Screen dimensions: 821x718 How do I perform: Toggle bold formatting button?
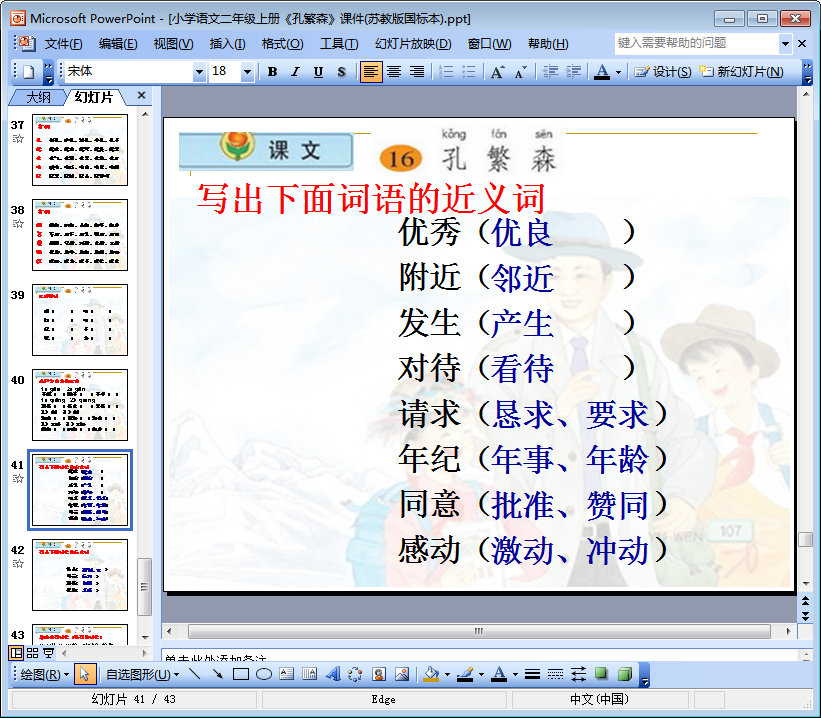click(272, 72)
